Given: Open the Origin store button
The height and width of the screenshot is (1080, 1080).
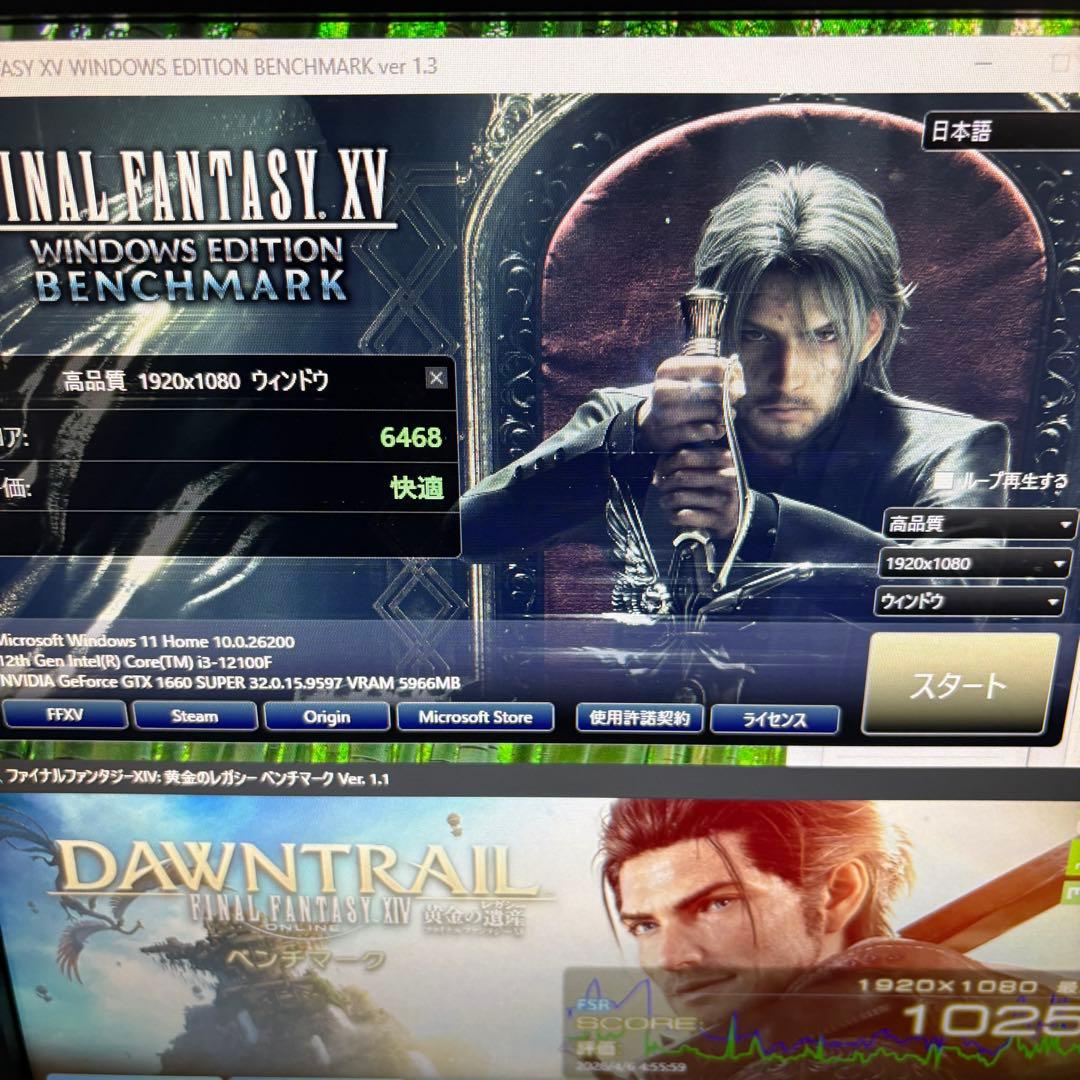Looking at the screenshot, I should (x=326, y=717).
